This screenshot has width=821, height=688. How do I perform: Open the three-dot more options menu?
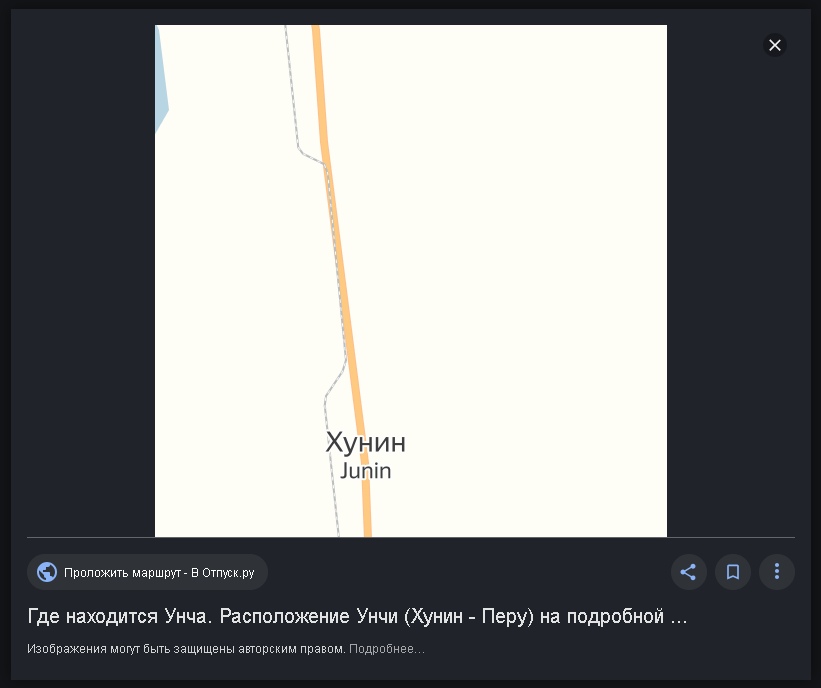776,572
